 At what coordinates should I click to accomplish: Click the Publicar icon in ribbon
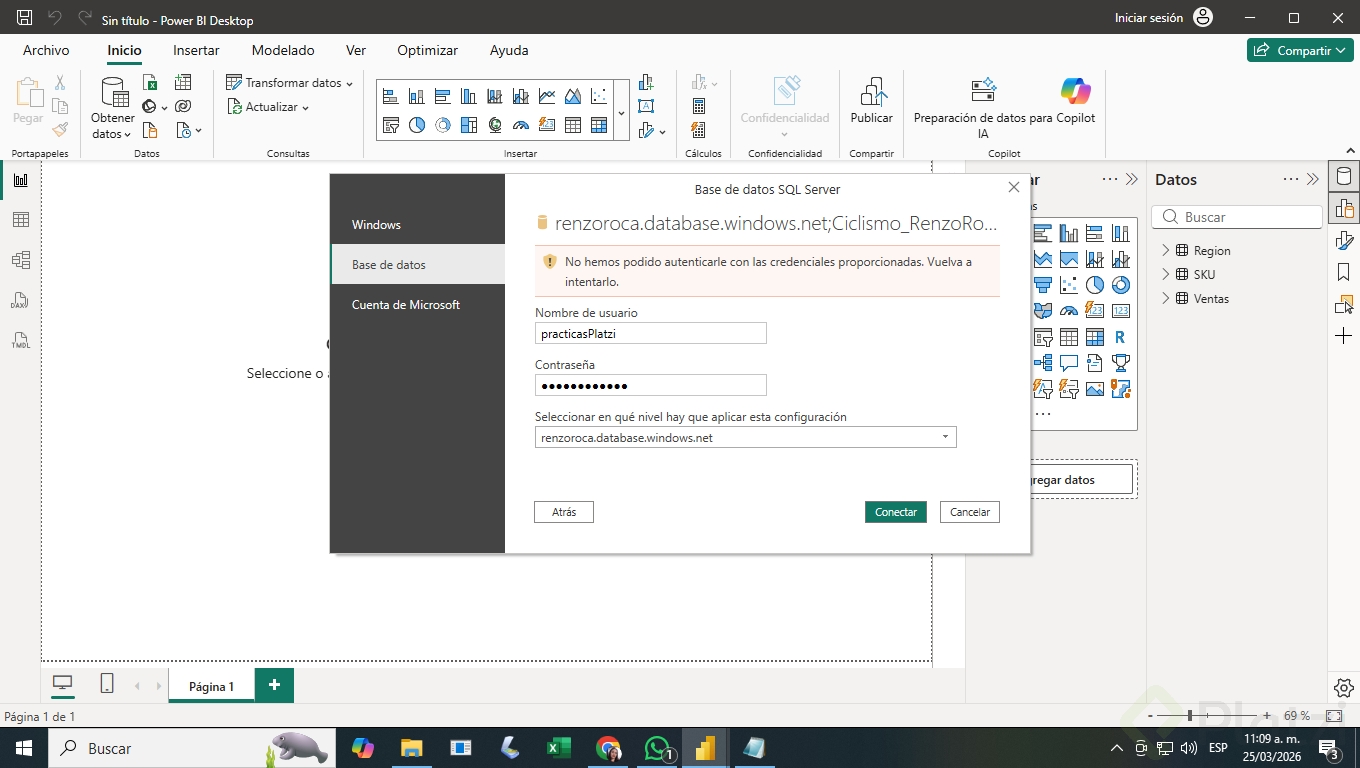872,92
